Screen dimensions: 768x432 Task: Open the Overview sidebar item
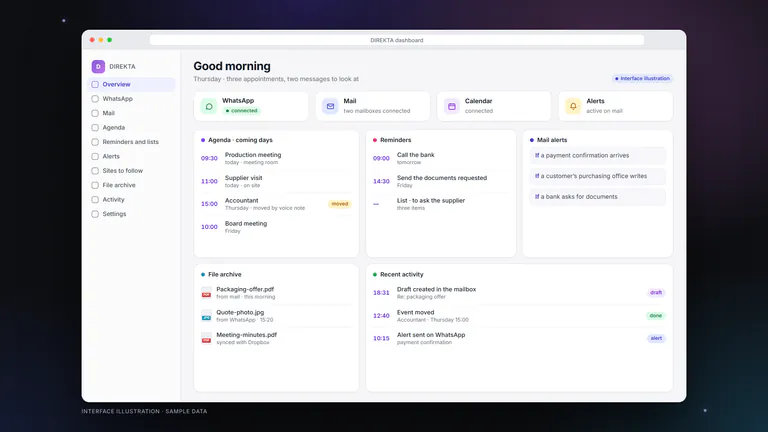point(131,84)
